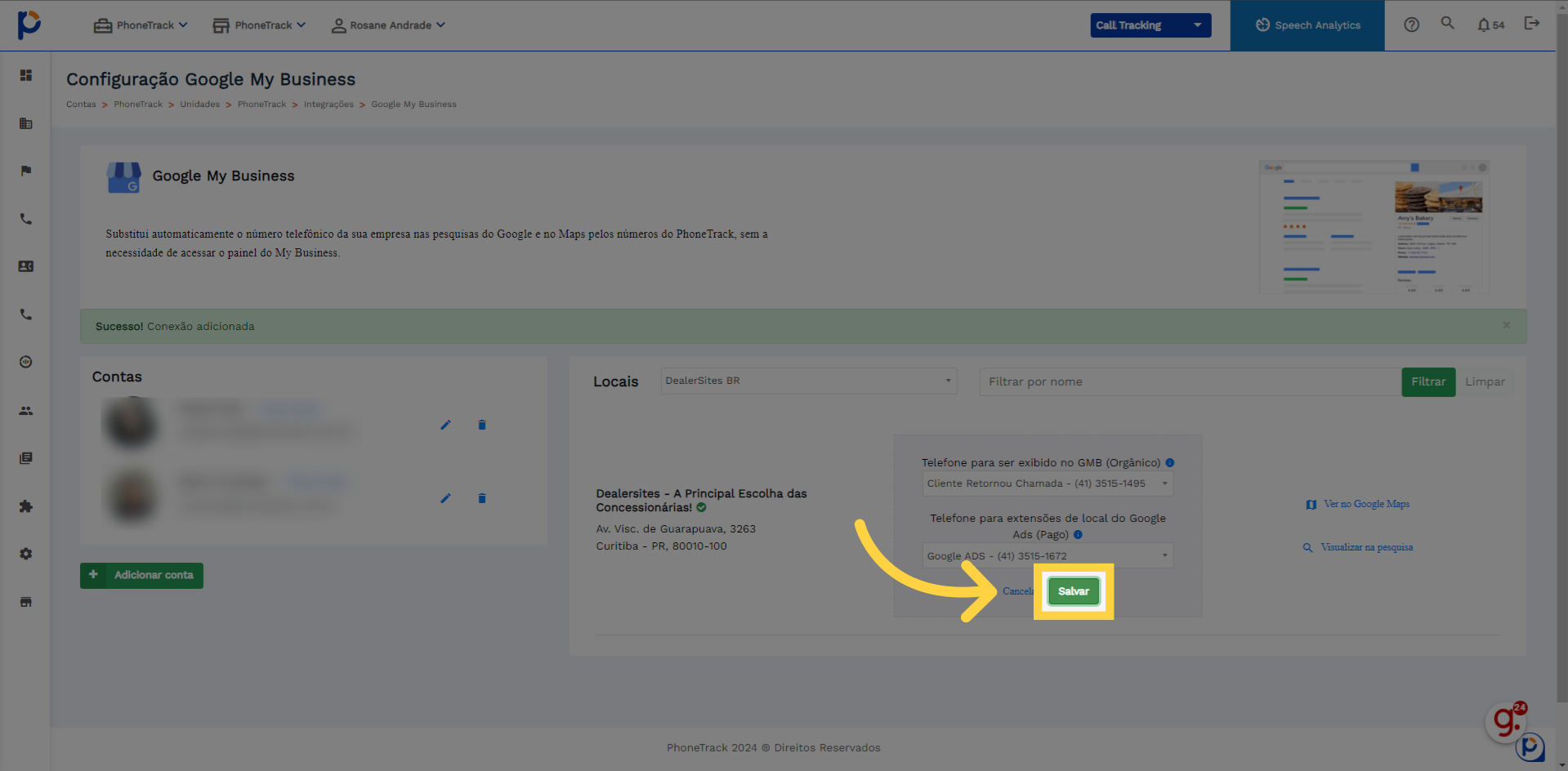Switch to Speech Analytics tab
Screen dimensions: 1568x771
pos(1307,25)
